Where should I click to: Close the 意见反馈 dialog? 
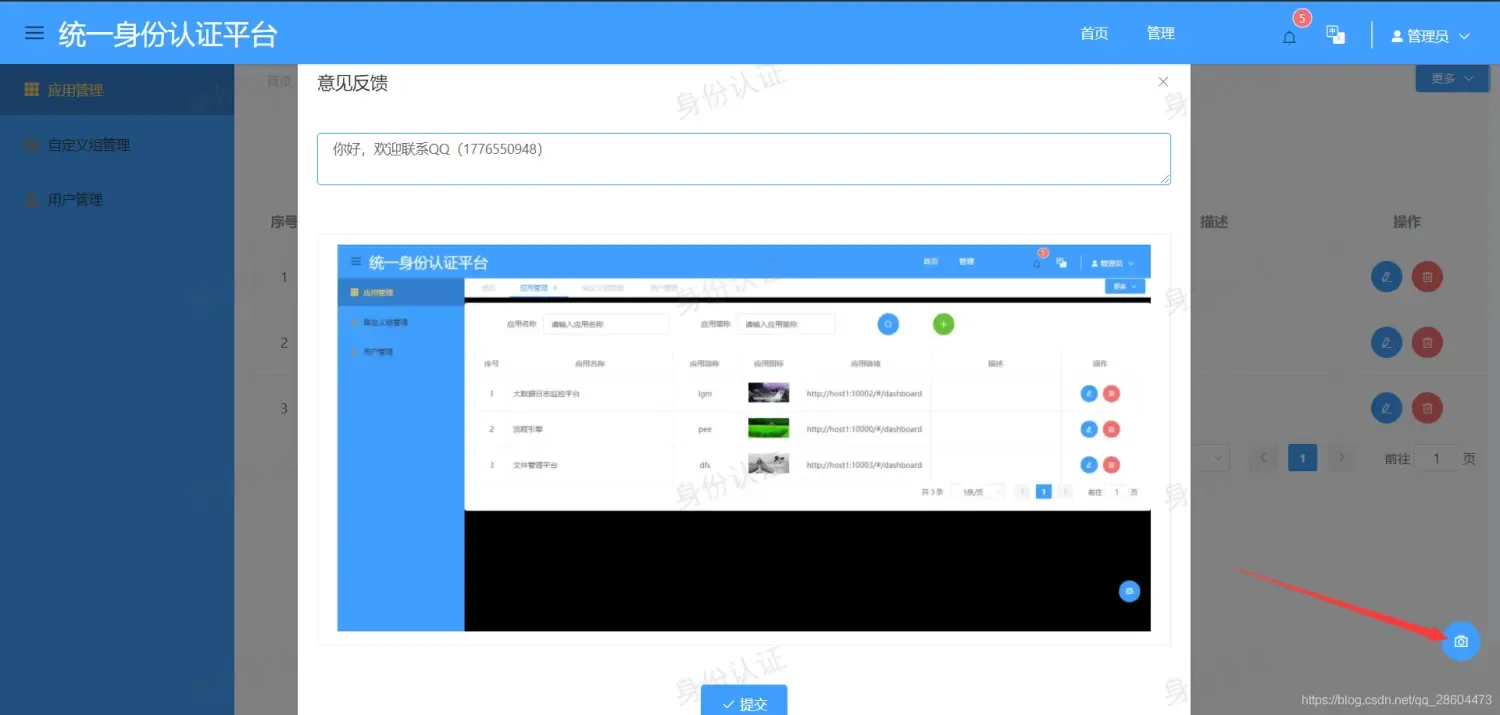click(1163, 82)
